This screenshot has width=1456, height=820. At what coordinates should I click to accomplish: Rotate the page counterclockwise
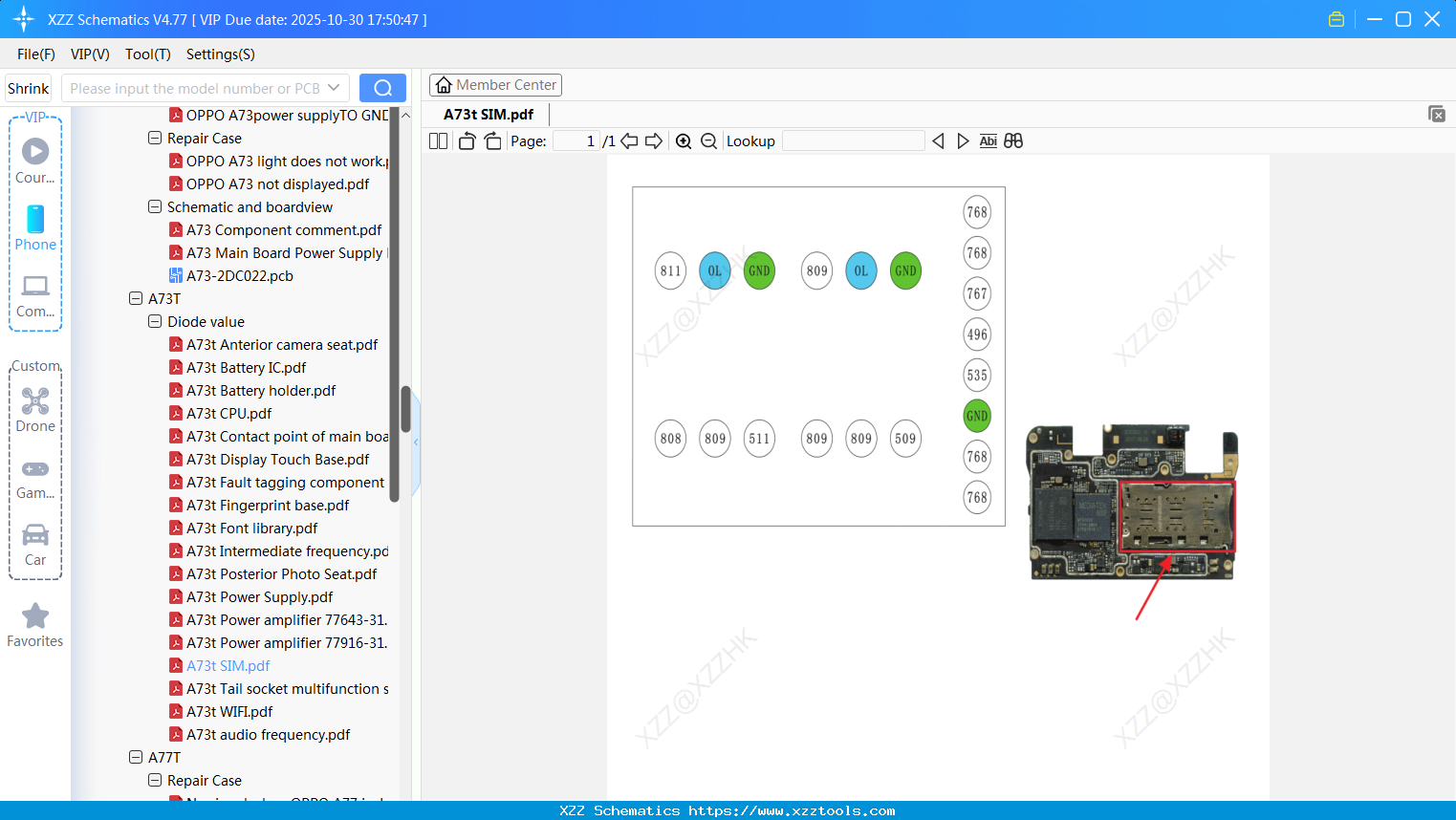coord(467,141)
